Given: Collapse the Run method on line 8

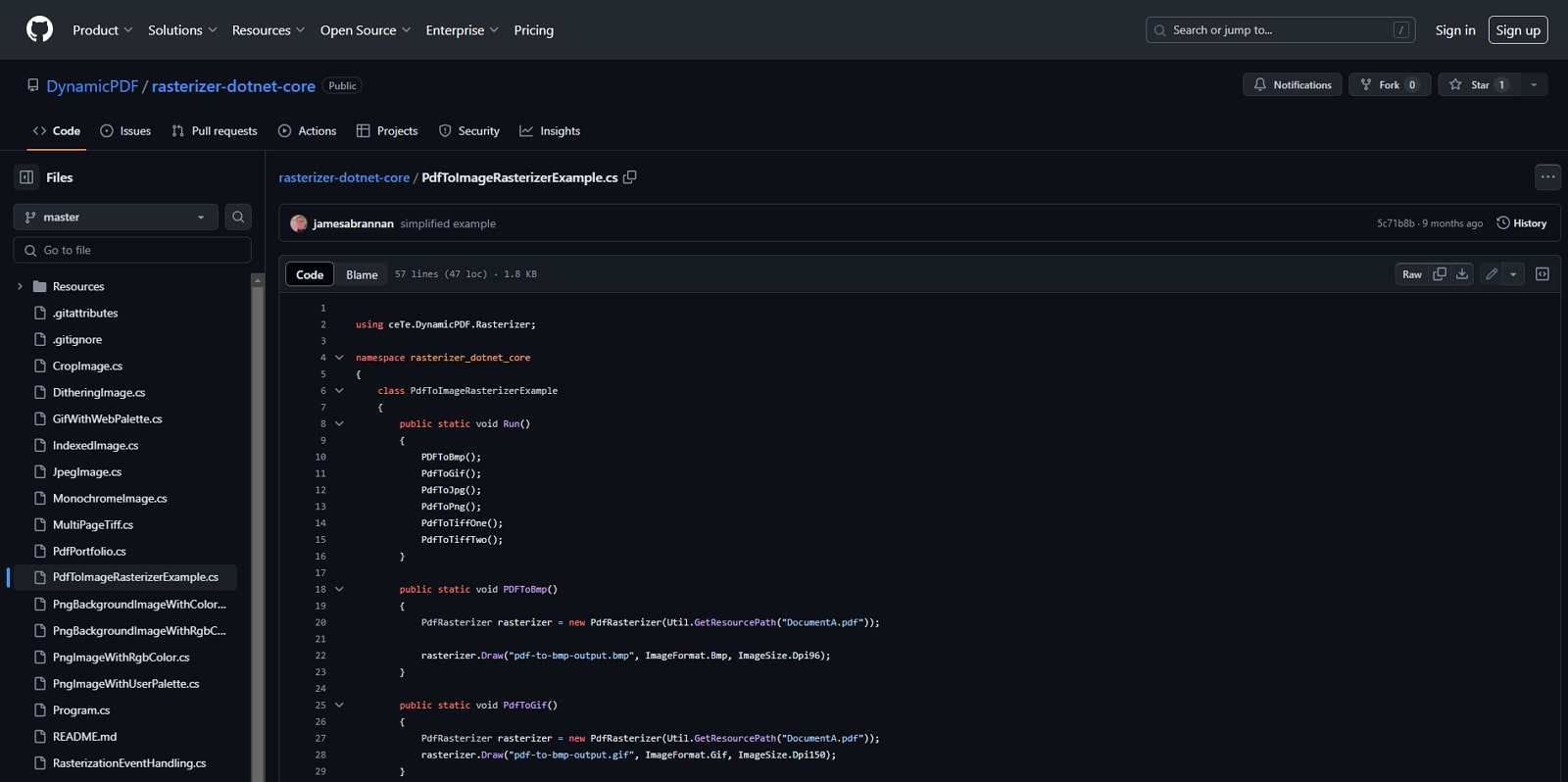Looking at the screenshot, I should (339, 424).
